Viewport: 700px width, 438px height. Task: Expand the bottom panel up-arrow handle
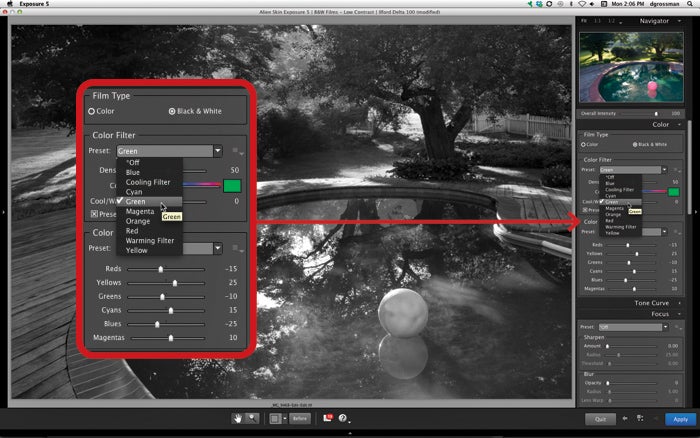[350, 433]
